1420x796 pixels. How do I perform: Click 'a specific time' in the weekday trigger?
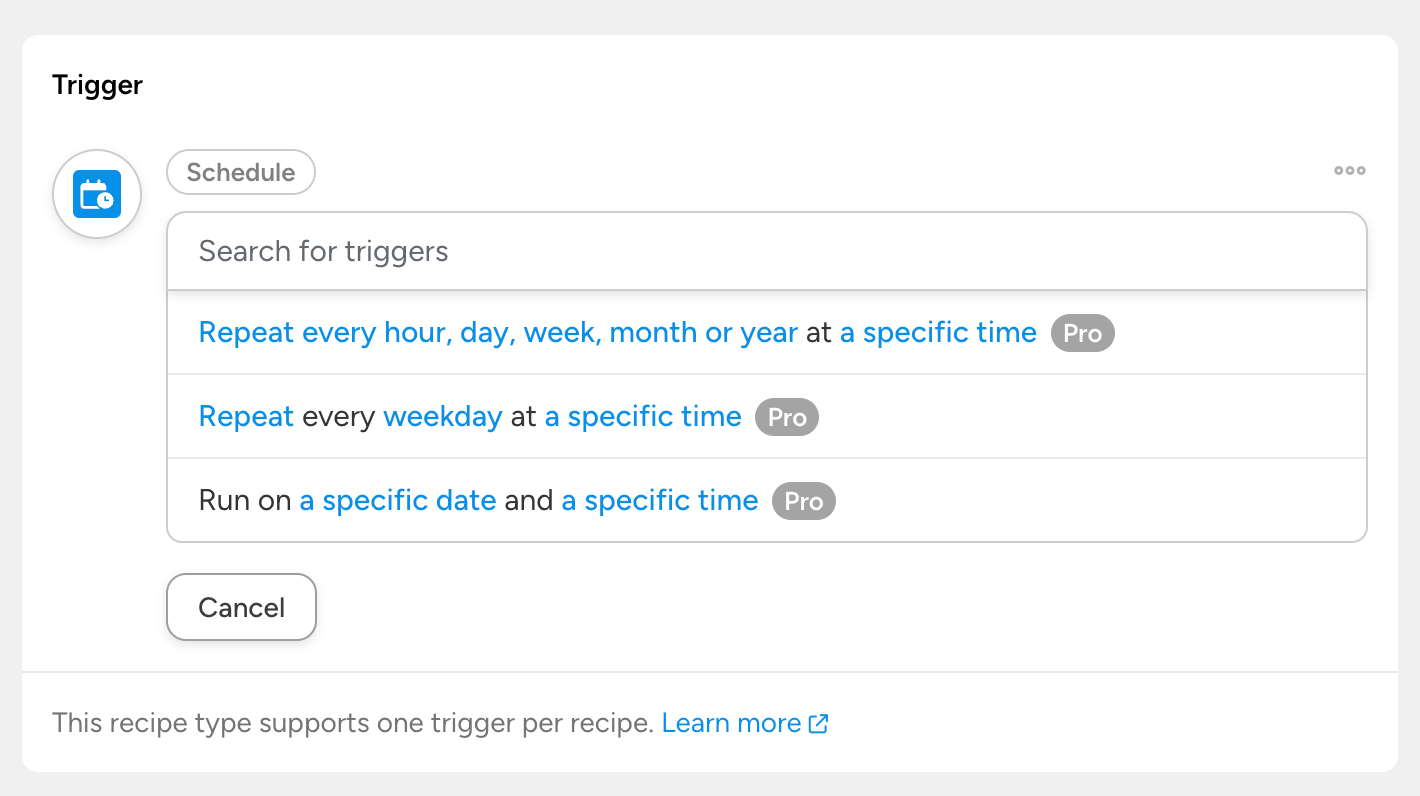(643, 417)
